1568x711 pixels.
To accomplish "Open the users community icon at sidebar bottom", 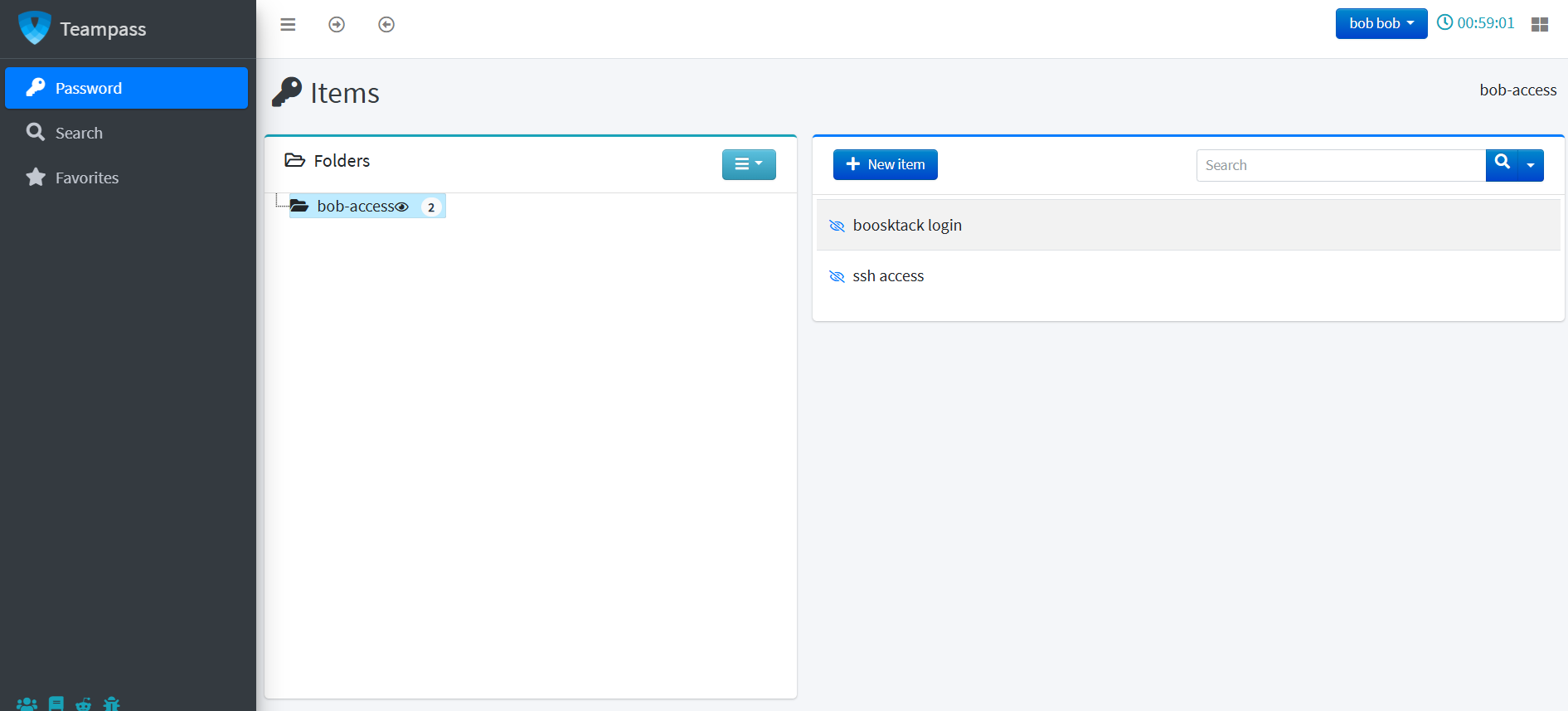I will pos(27,704).
